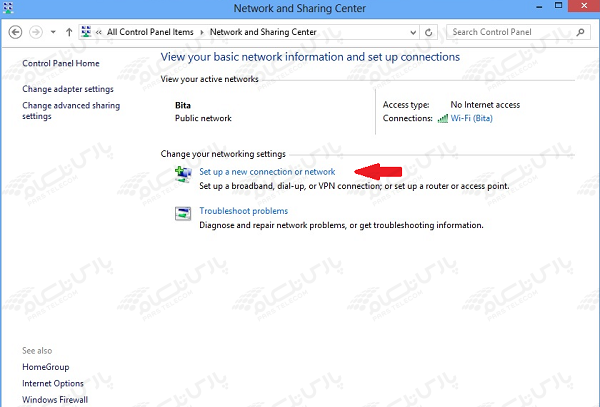Click the Set up new connection icon
The image size is (600, 407).
coord(183,176)
